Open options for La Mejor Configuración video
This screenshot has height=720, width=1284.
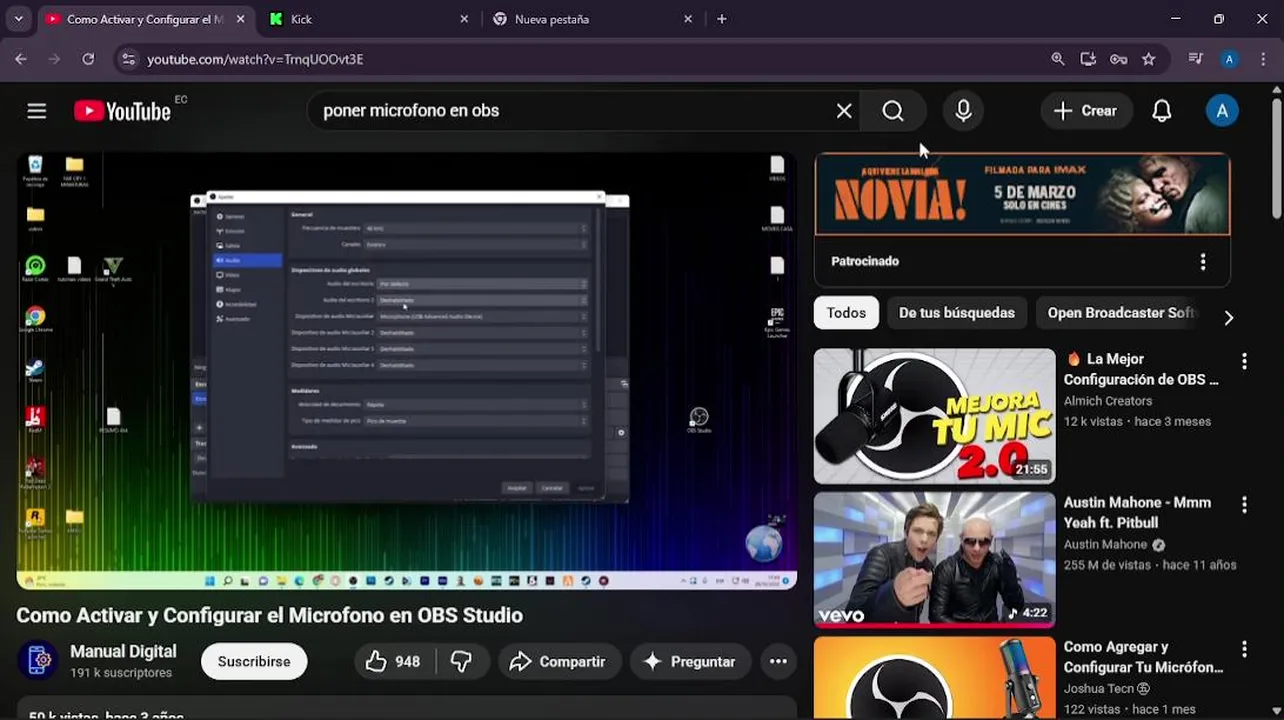click(x=1244, y=361)
